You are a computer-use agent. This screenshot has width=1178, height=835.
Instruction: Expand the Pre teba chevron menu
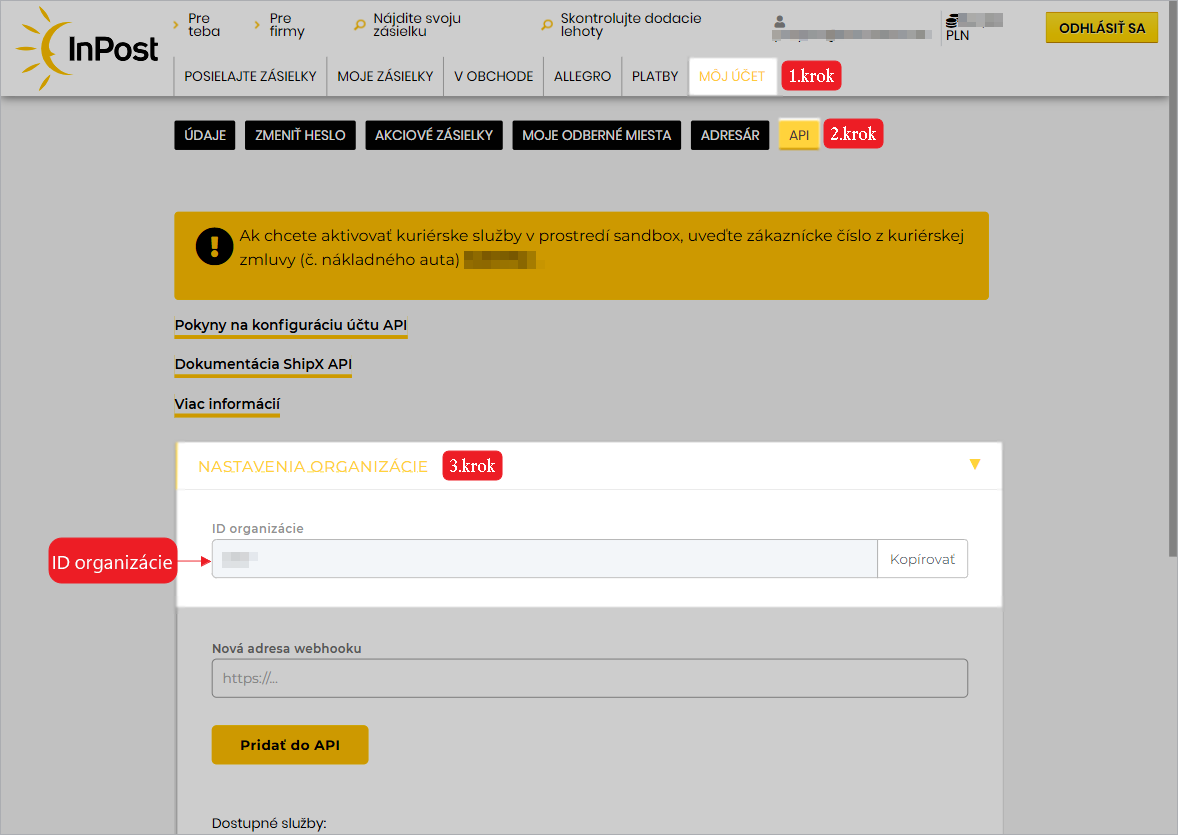coord(176,21)
